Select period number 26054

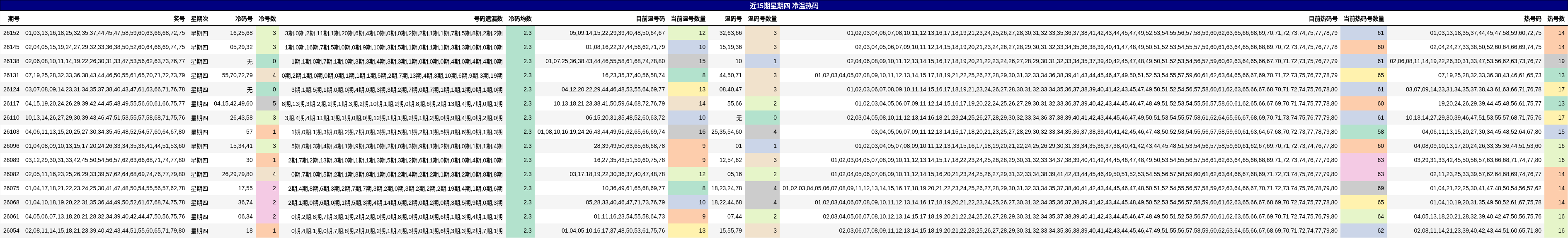[11, 231]
